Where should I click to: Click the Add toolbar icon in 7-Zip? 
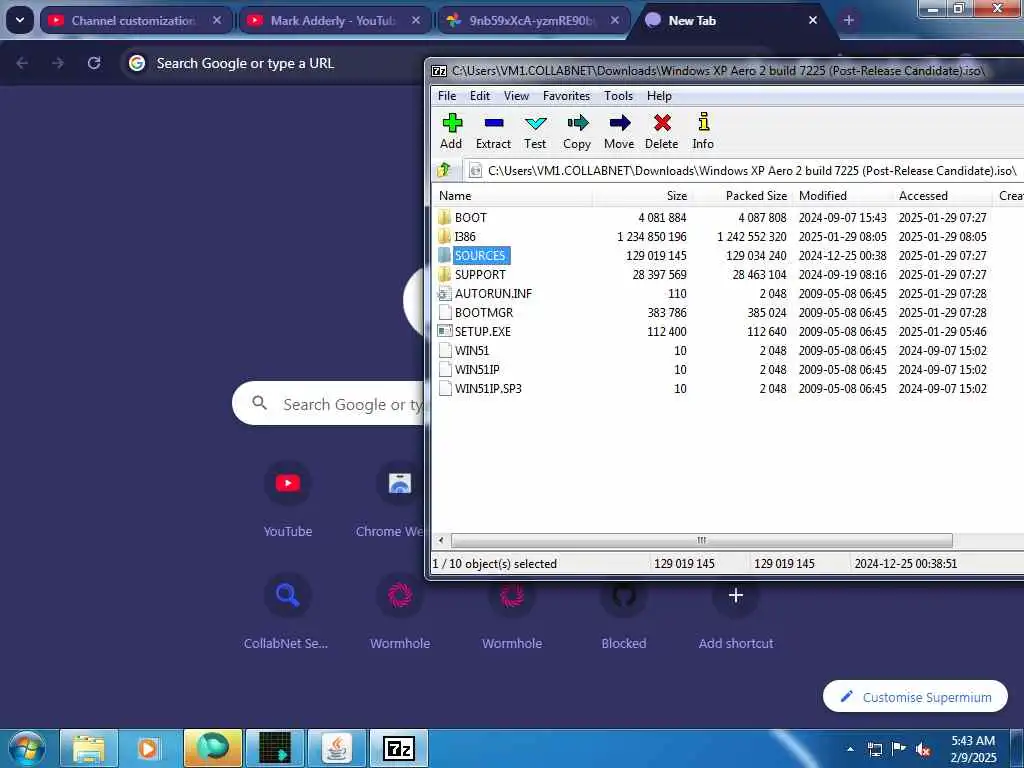[x=451, y=131]
